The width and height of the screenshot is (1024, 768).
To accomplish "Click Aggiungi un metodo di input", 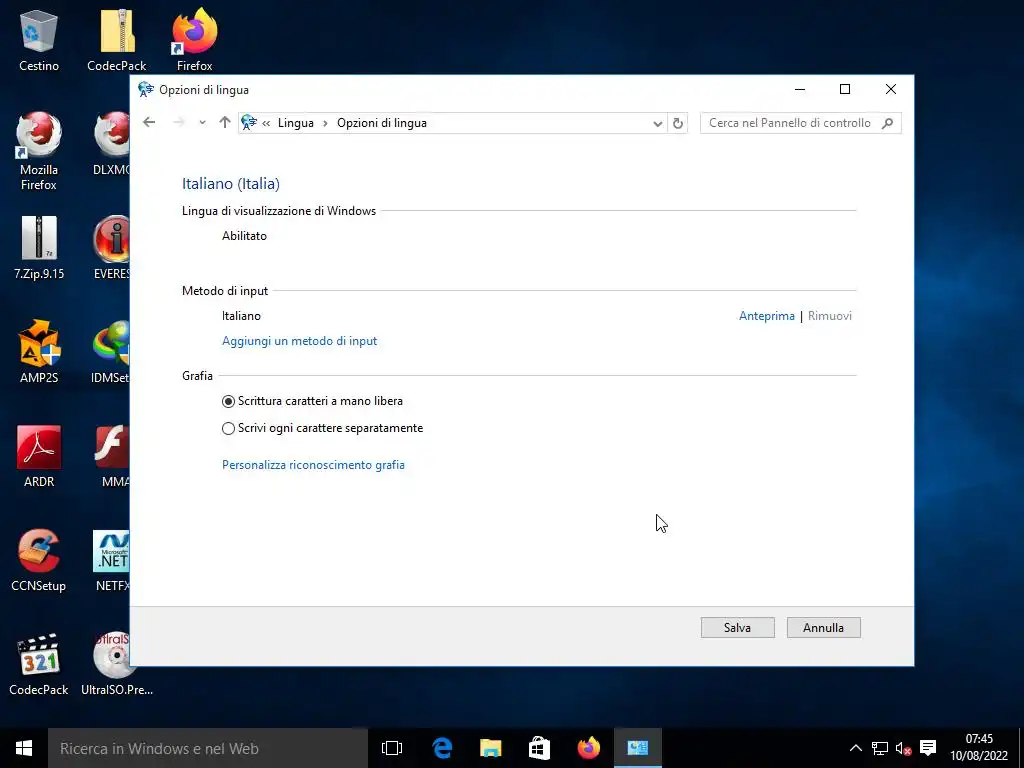I will 300,341.
